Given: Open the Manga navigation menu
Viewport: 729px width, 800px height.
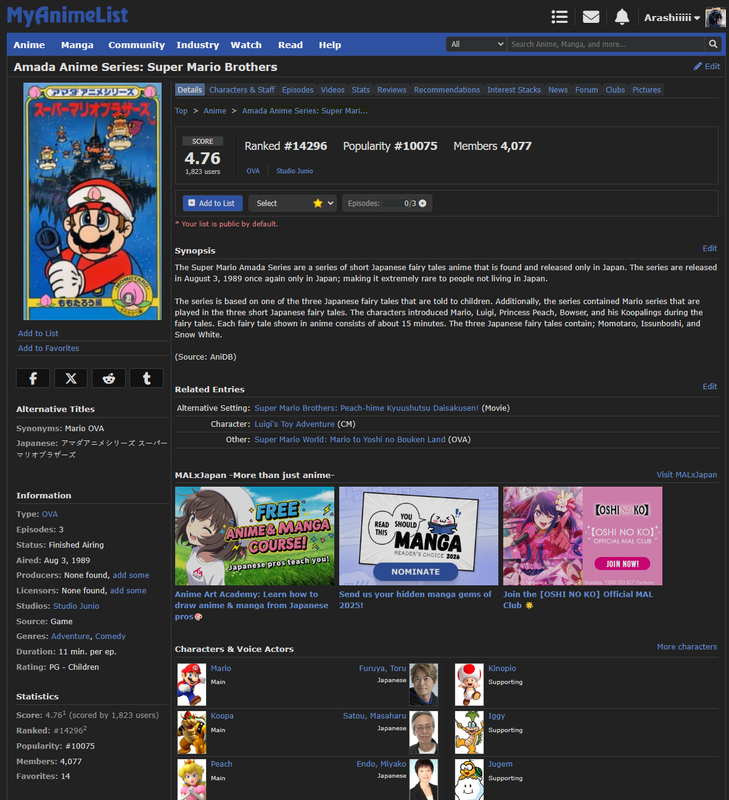Looking at the screenshot, I should [x=77, y=45].
